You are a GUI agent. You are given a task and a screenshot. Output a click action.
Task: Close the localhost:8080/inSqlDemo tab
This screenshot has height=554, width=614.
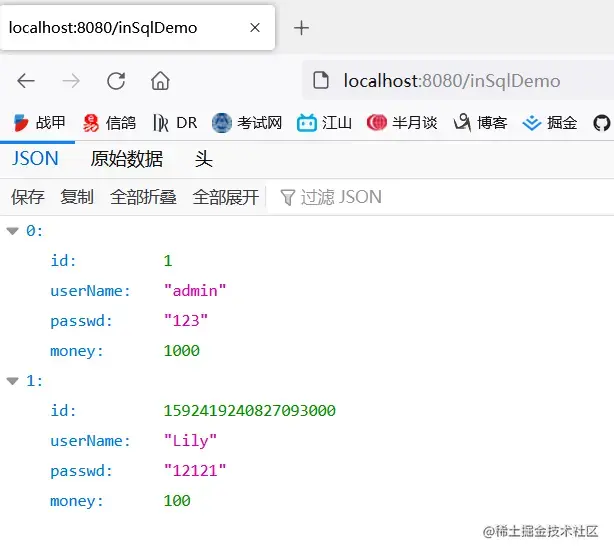point(255,28)
